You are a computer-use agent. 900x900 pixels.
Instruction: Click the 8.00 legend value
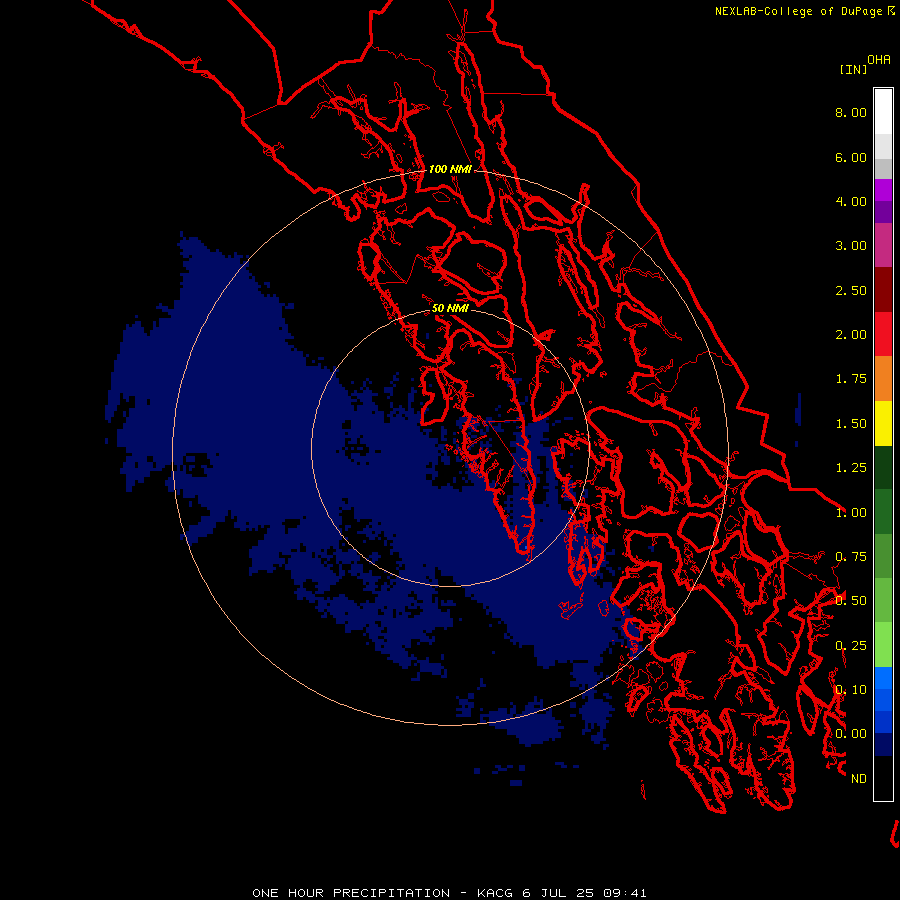pos(851,112)
